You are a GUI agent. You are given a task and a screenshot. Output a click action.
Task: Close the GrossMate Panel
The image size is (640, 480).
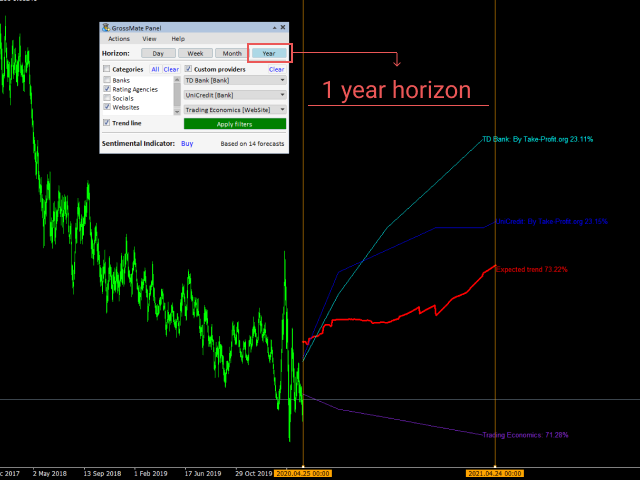click(x=283, y=27)
